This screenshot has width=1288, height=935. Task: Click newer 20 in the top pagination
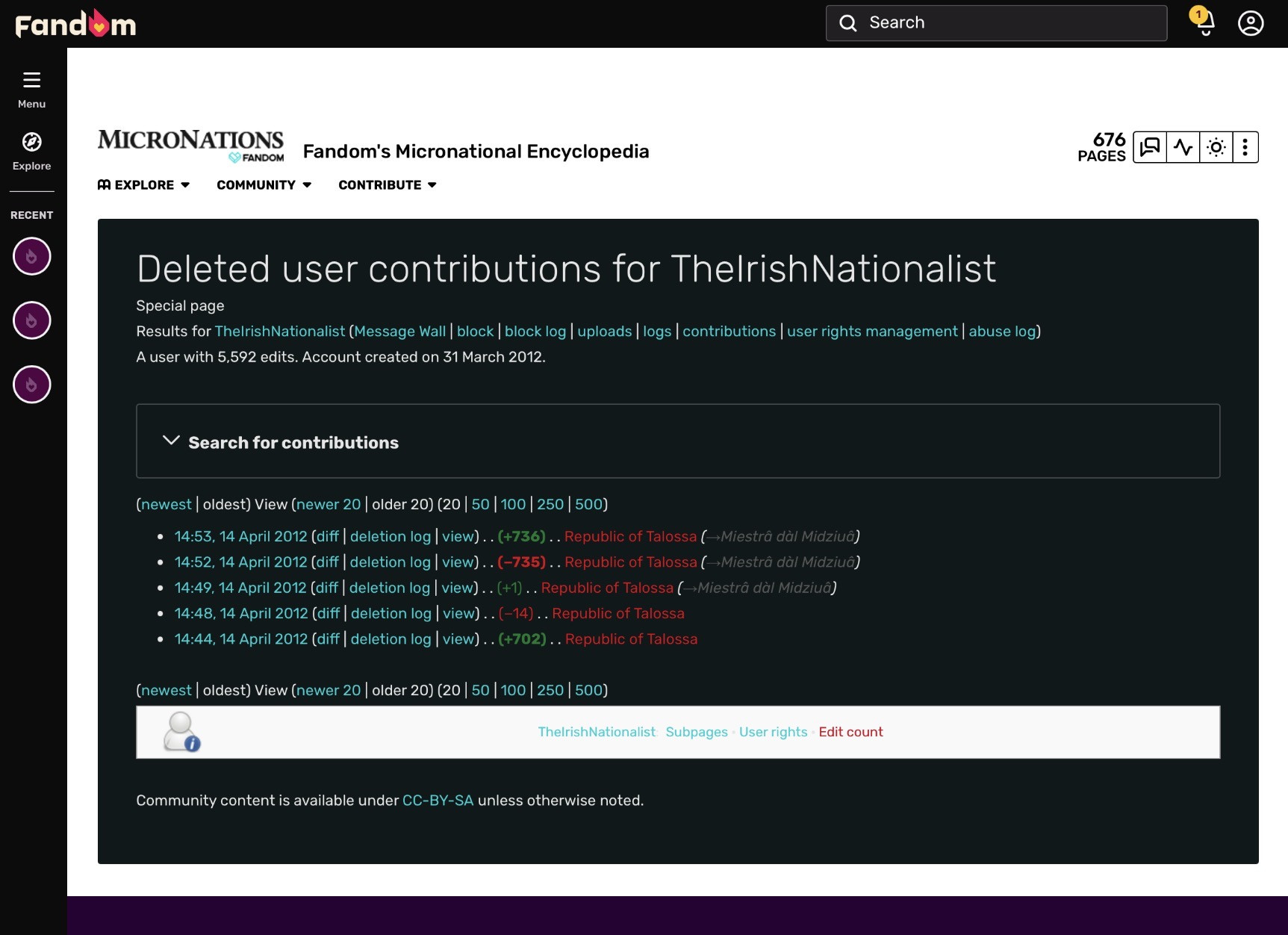[x=329, y=505]
